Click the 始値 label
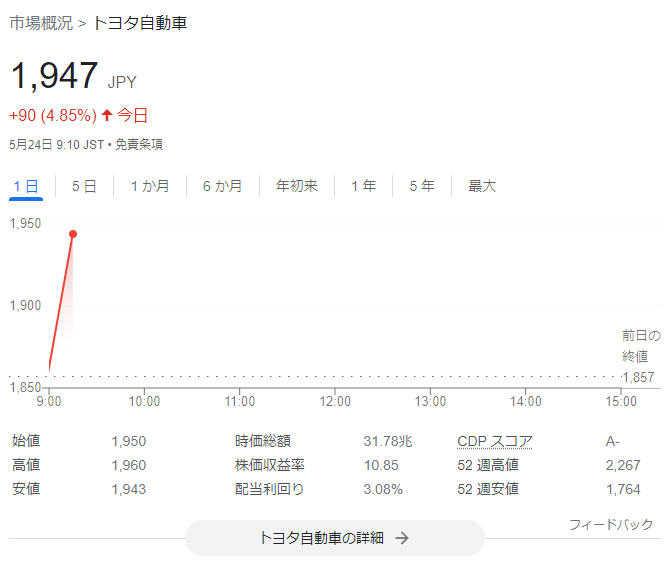This screenshot has height=561, width=664. 26,441
